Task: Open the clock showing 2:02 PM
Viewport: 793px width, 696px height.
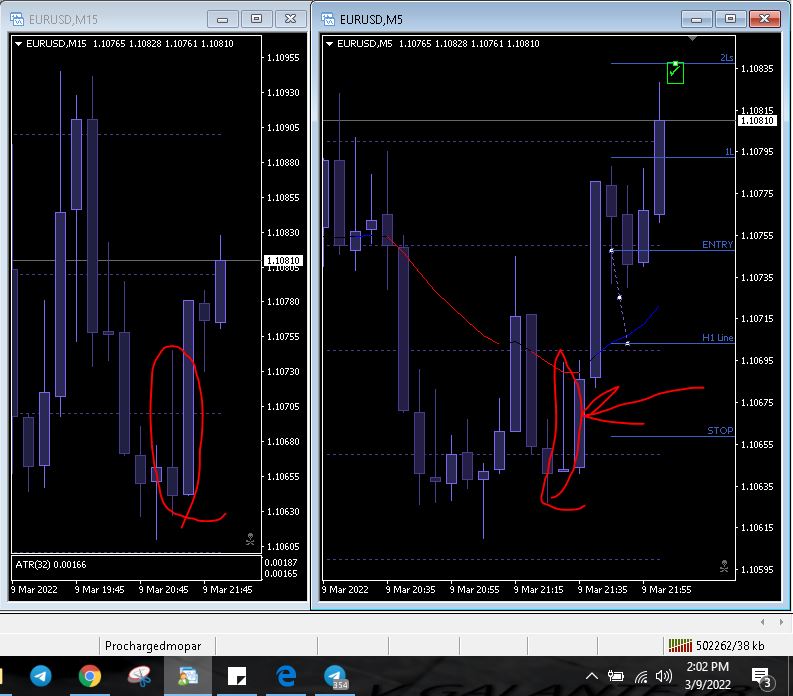Action: coord(708,676)
